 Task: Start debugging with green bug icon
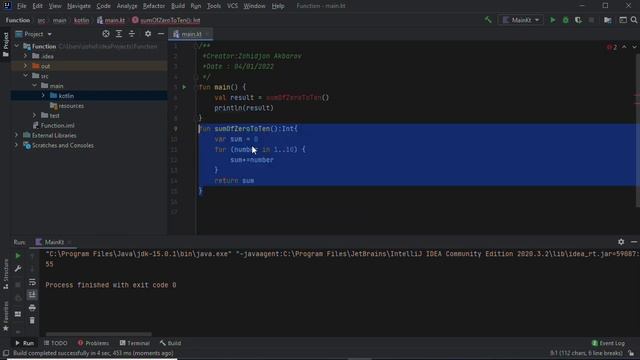tap(566, 20)
